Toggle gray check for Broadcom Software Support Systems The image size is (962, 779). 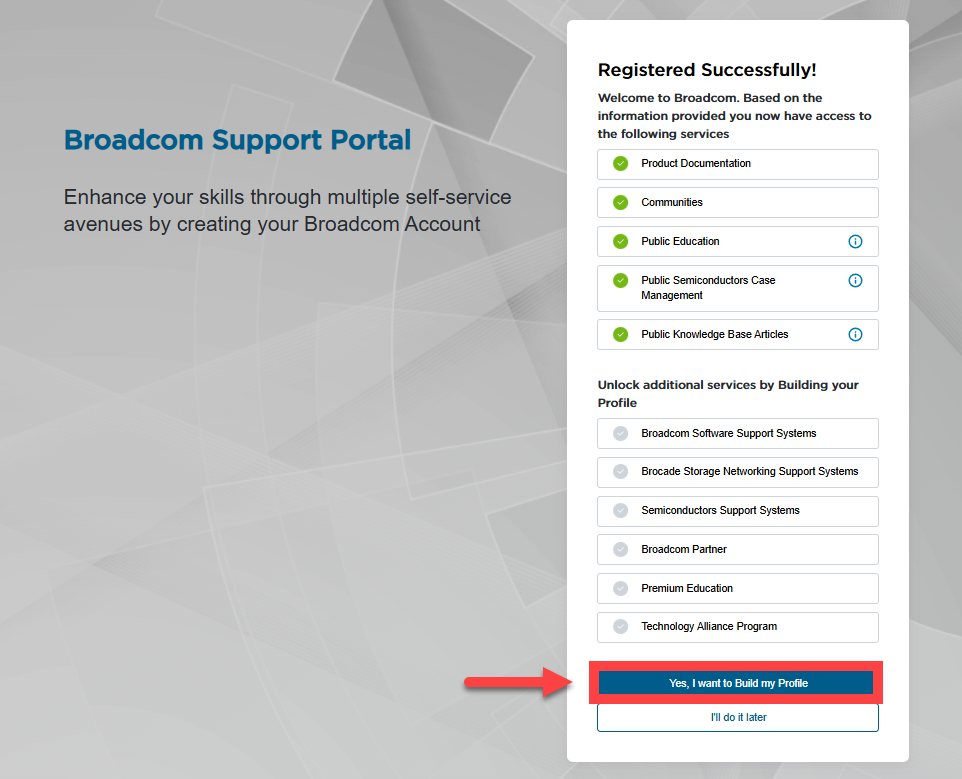(620, 434)
